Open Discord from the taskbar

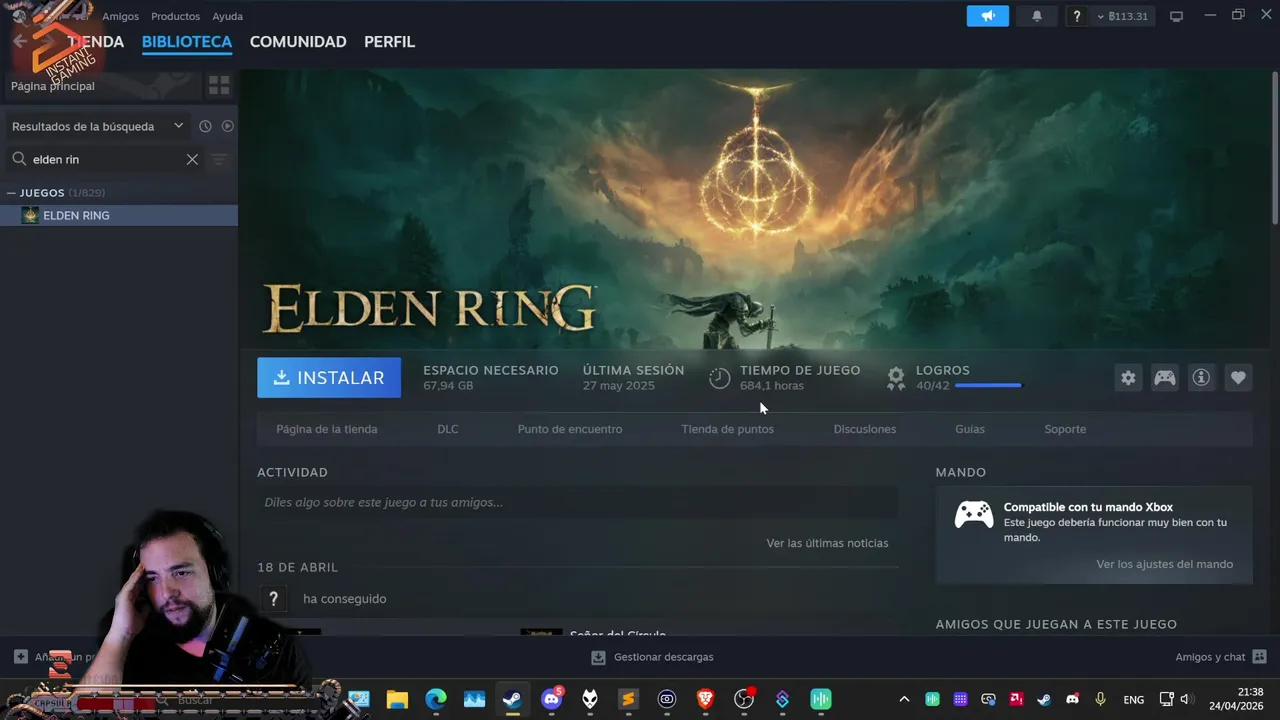point(551,699)
